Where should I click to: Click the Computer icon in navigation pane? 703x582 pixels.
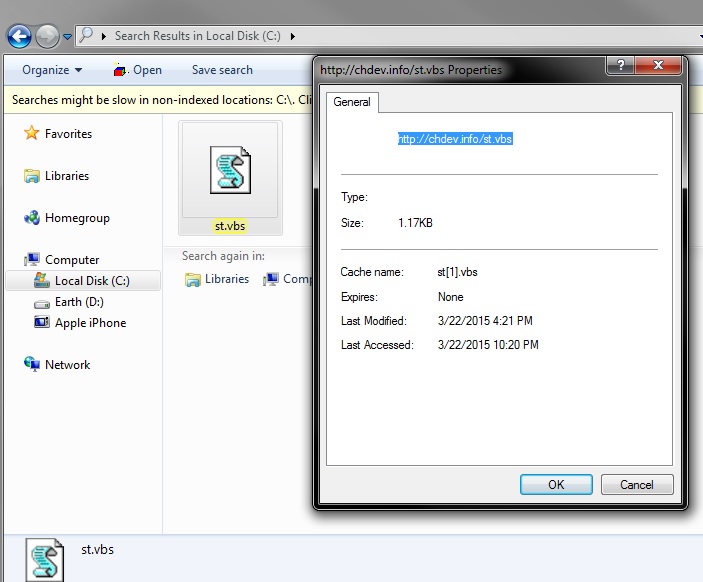pos(31,259)
